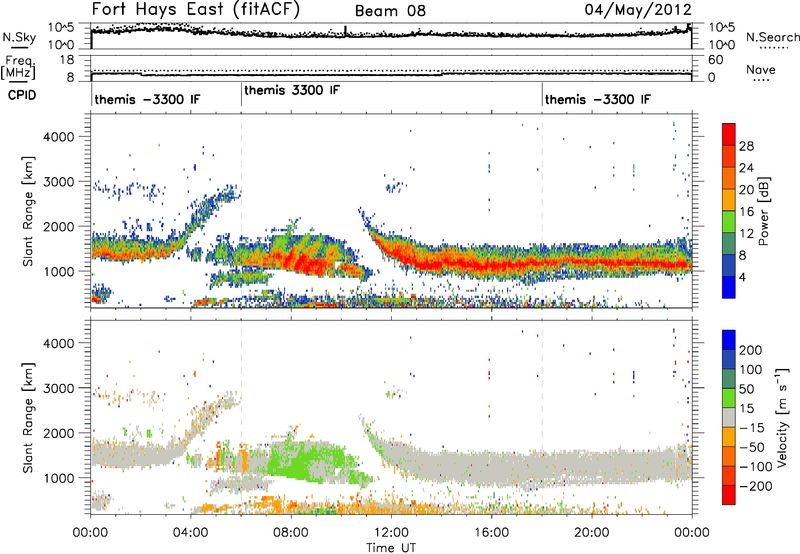The height and width of the screenshot is (554, 800).
Task: Click the red swatch of Power colorbar
Action: click(729, 135)
